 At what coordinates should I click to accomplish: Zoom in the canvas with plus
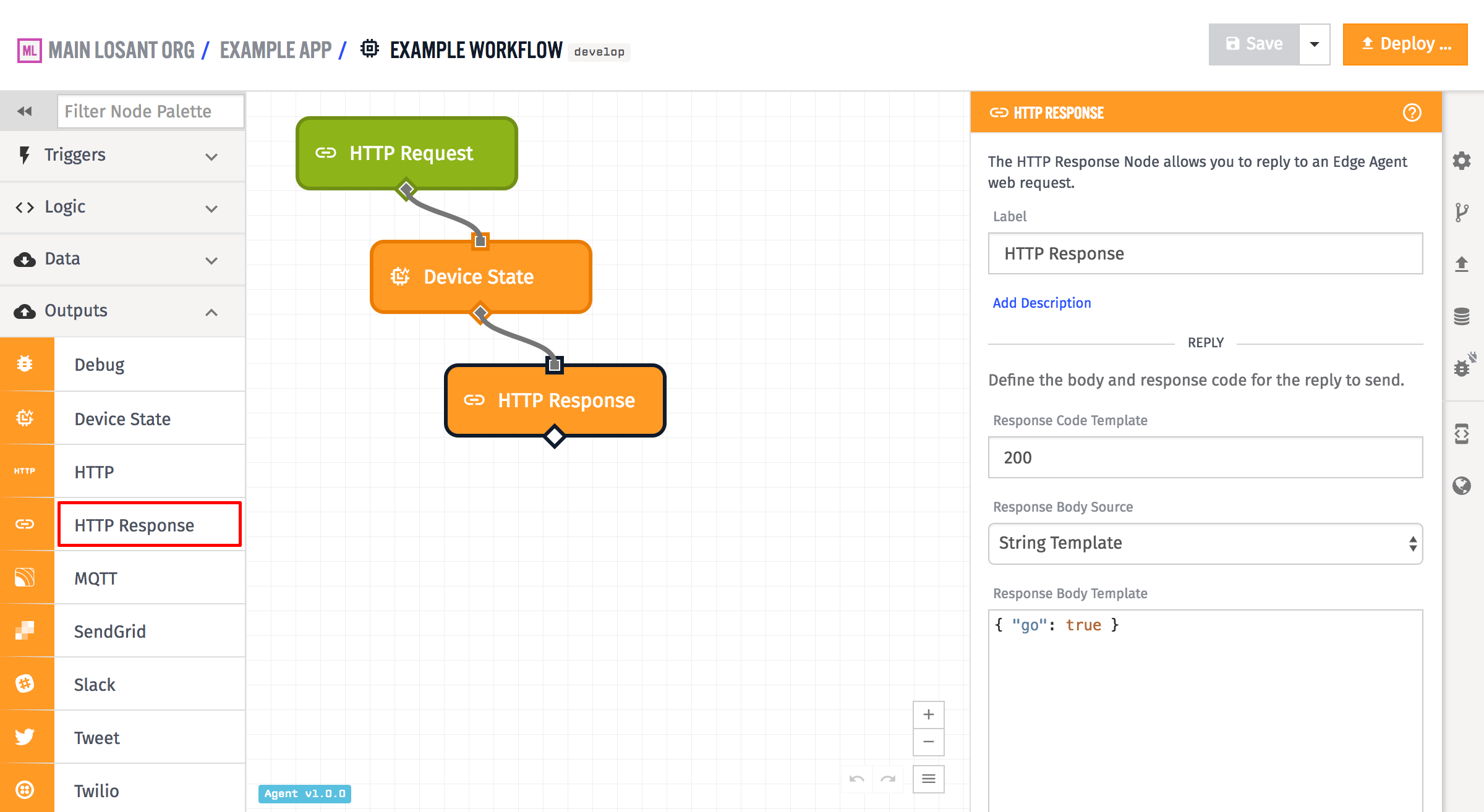[929, 715]
